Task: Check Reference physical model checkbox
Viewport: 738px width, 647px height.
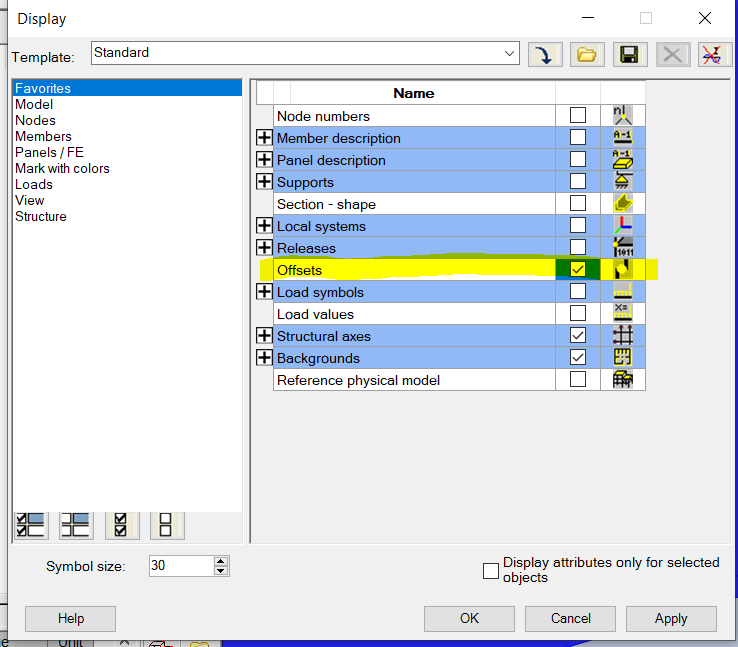Action: (x=578, y=379)
